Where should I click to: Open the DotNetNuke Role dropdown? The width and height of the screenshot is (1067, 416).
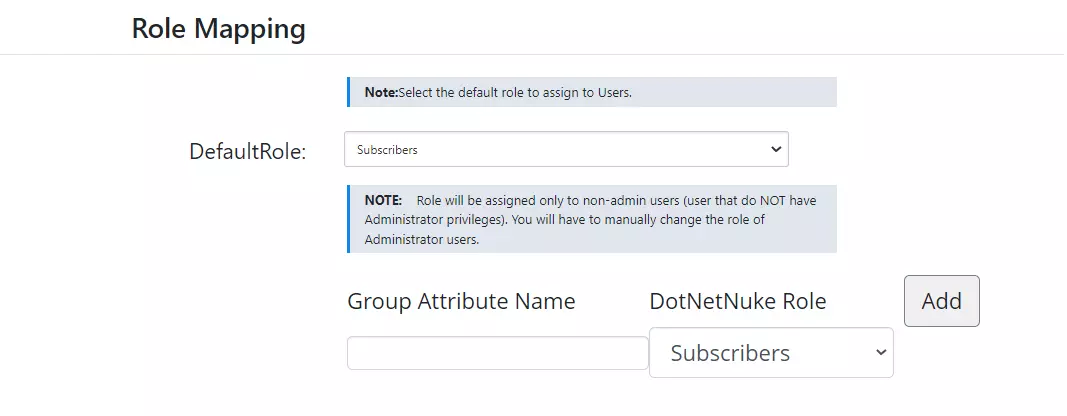pyautogui.click(x=771, y=353)
